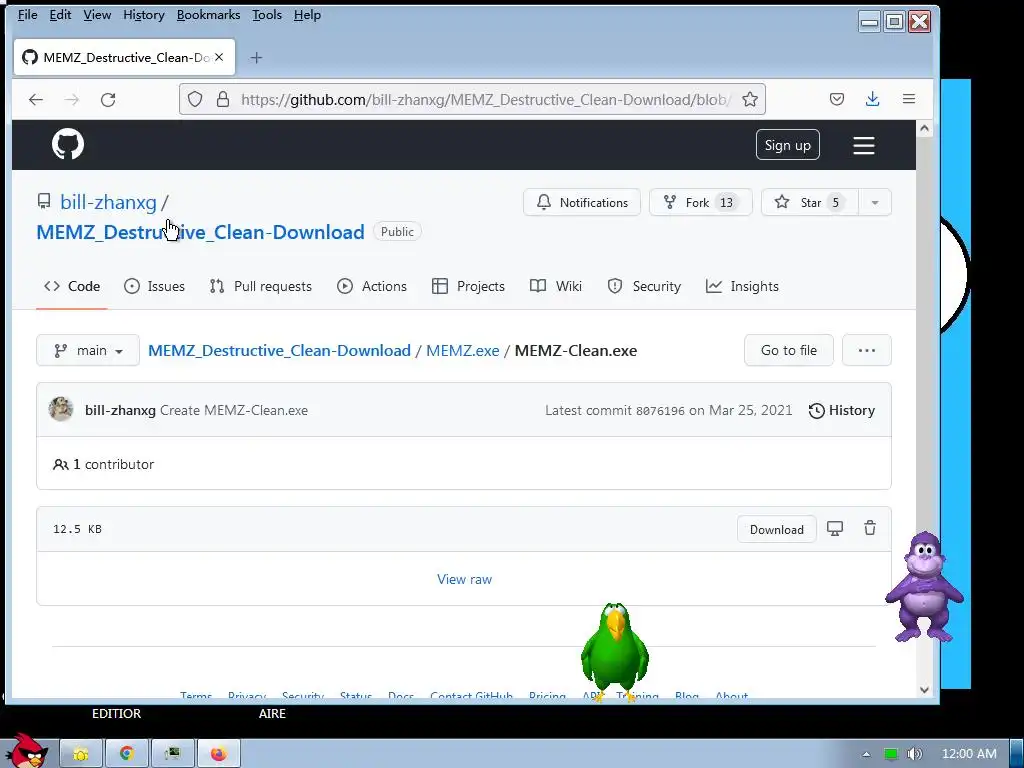Close the MEMZ_Destructive_Clean tab
The width and height of the screenshot is (1024, 768).
[219, 57]
